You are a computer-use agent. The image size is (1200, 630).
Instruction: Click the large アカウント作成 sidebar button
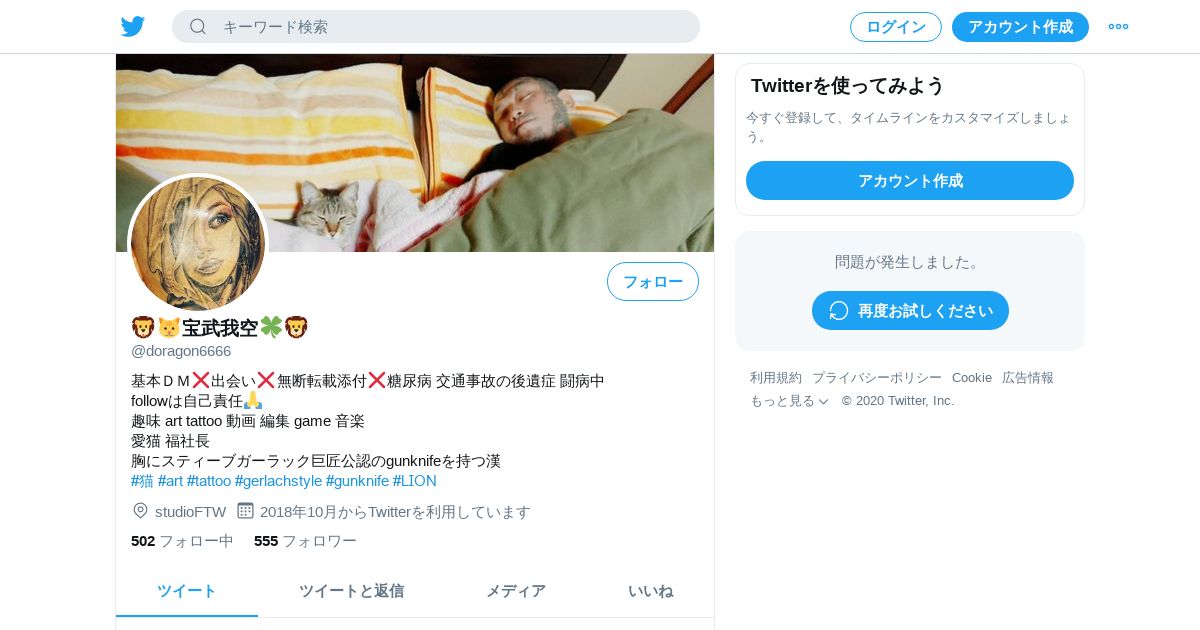[910, 181]
